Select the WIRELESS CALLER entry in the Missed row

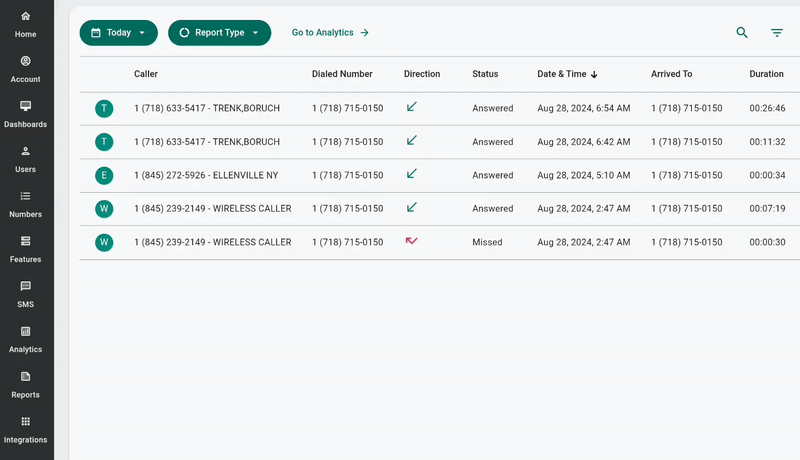(213, 242)
